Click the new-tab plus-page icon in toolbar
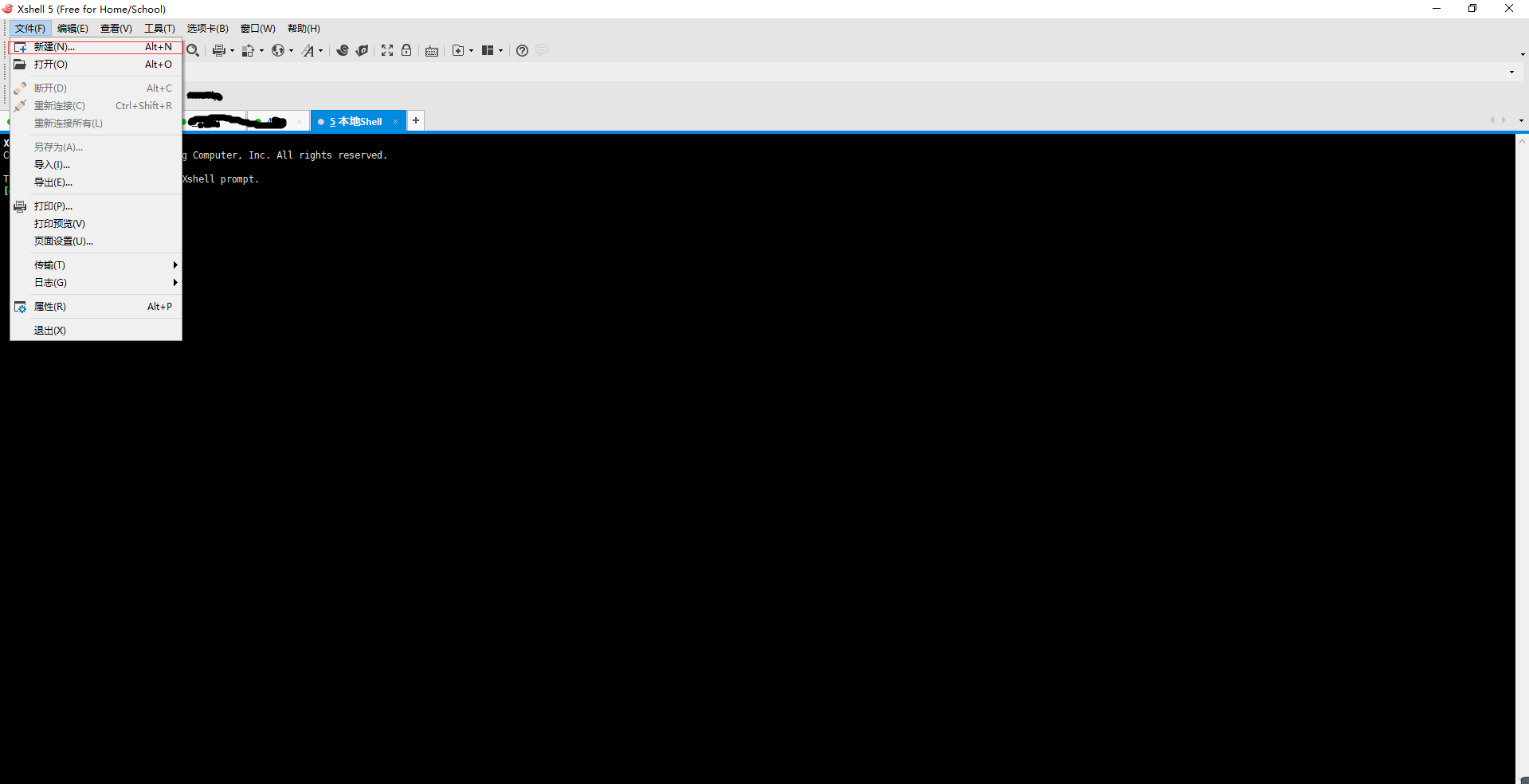 (x=458, y=50)
